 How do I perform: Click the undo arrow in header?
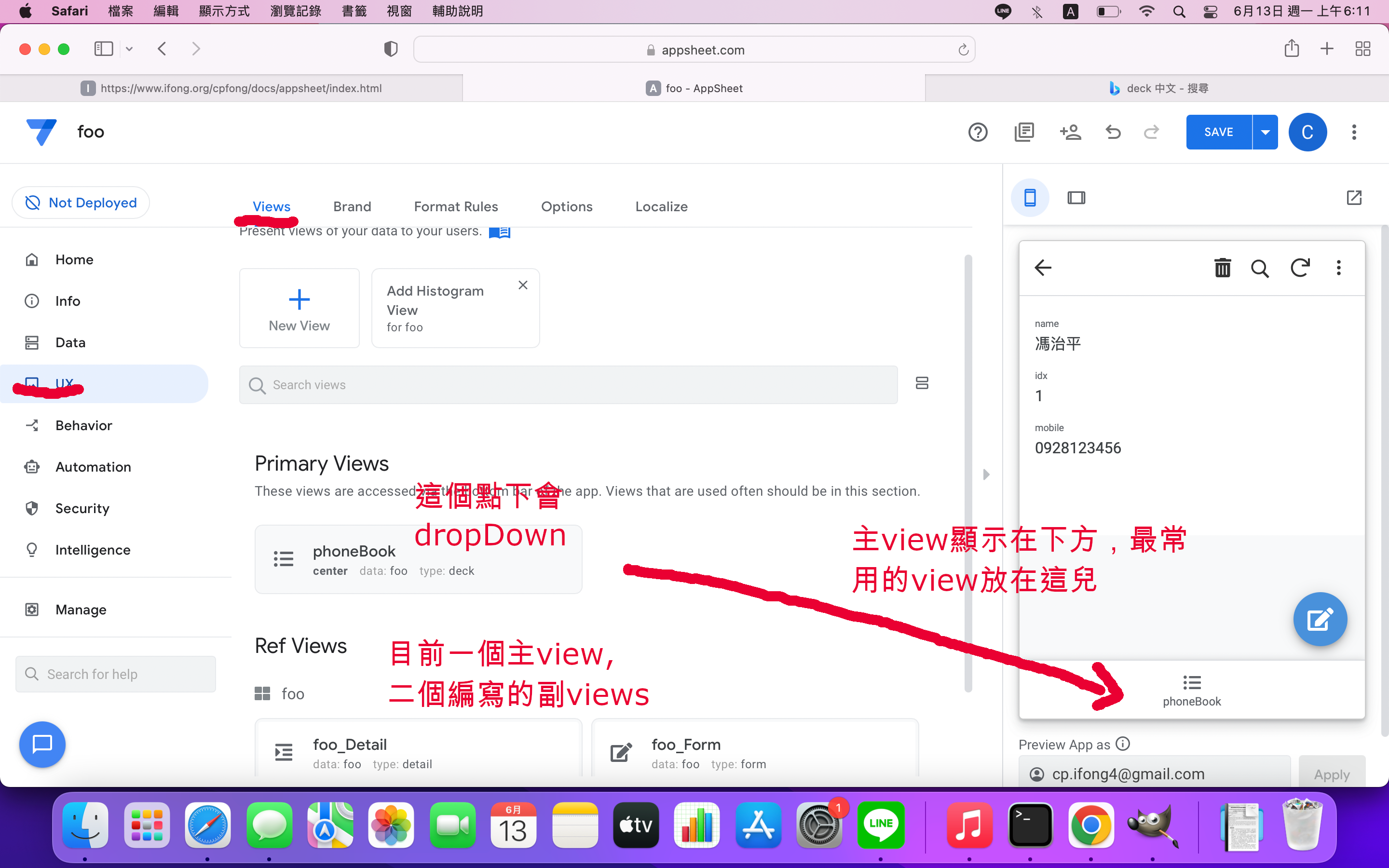click(1113, 132)
